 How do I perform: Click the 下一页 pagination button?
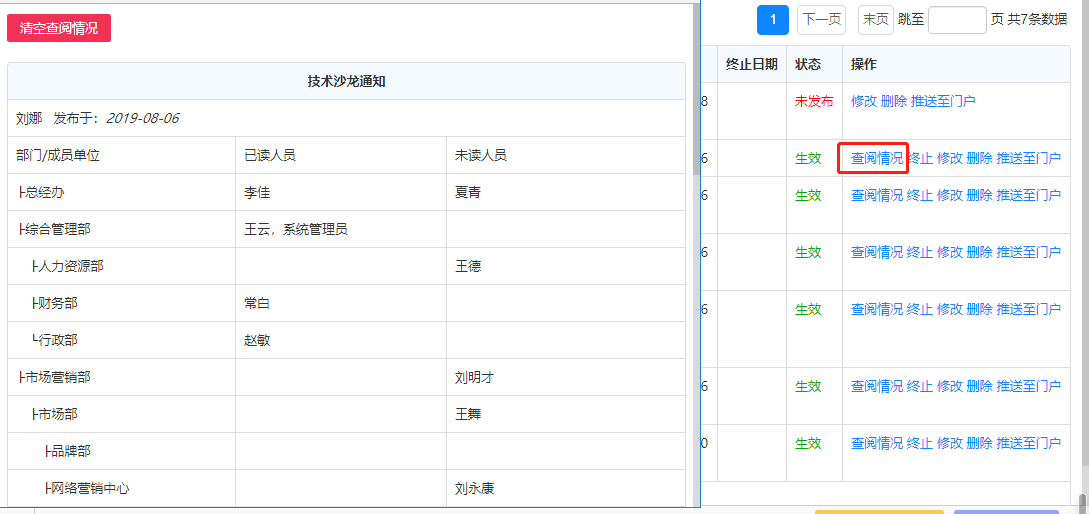tap(820, 20)
